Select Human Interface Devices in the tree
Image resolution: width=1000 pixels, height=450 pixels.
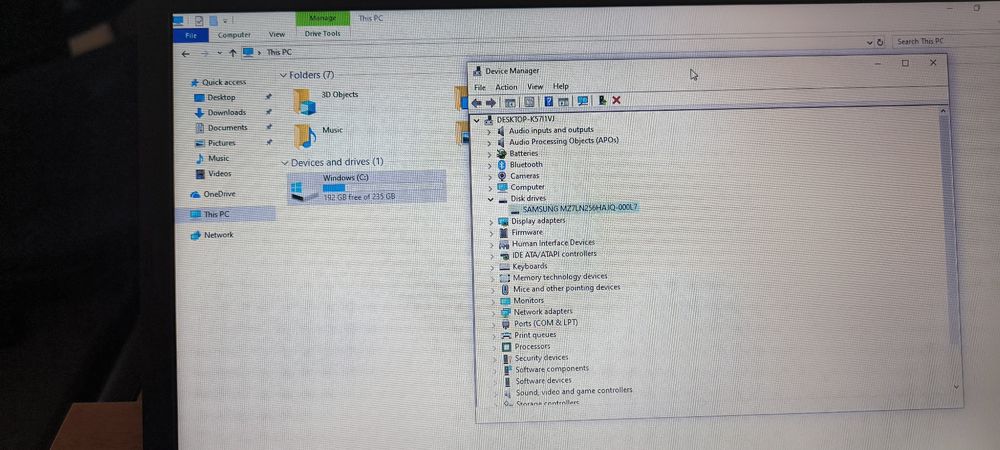pyautogui.click(x=553, y=243)
